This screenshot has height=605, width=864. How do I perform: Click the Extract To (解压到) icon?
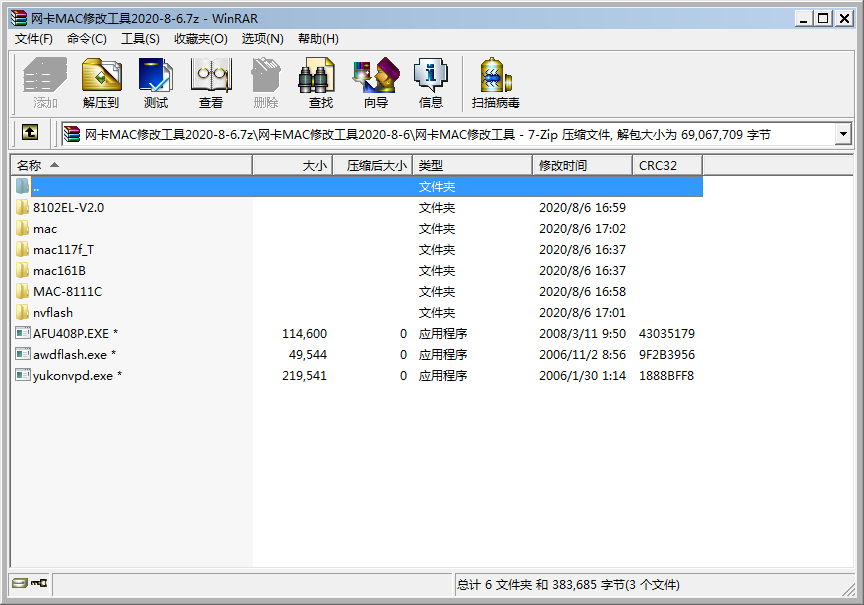click(101, 83)
